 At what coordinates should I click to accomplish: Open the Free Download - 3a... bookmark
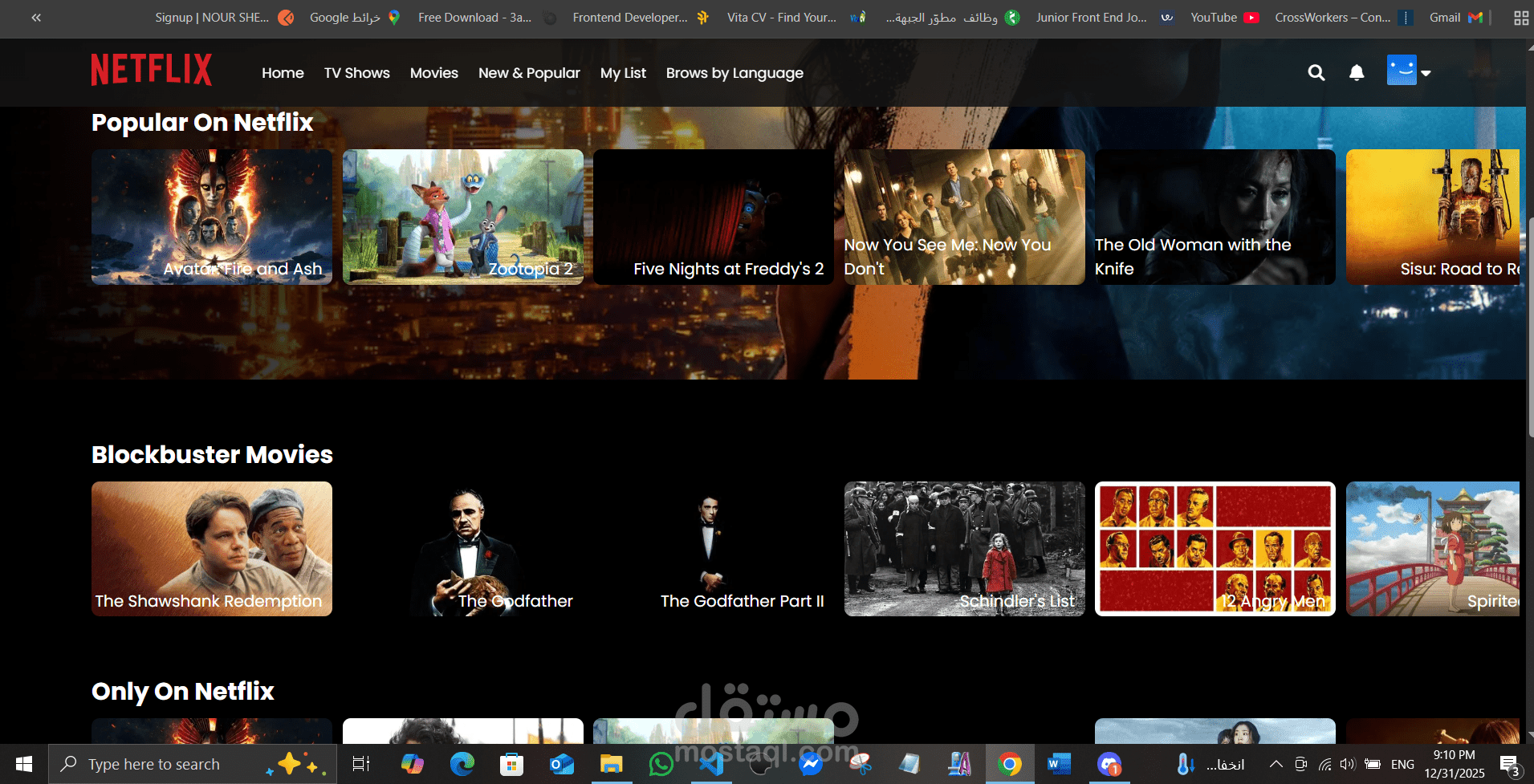pyautogui.click(x=487, y=18)
